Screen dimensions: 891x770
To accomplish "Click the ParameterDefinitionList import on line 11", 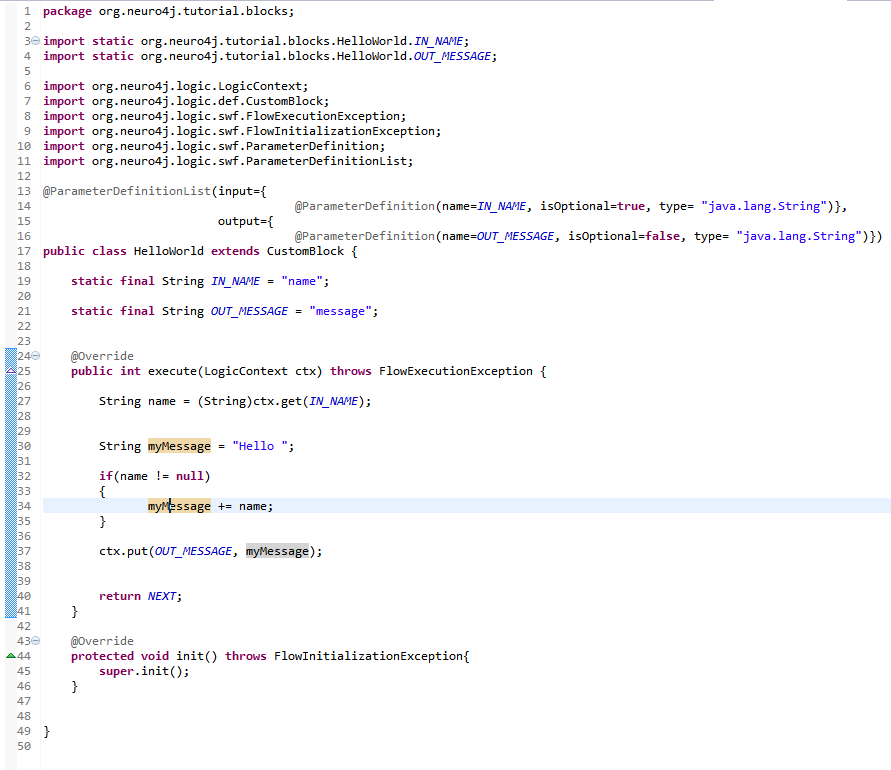I will point(327,161).
